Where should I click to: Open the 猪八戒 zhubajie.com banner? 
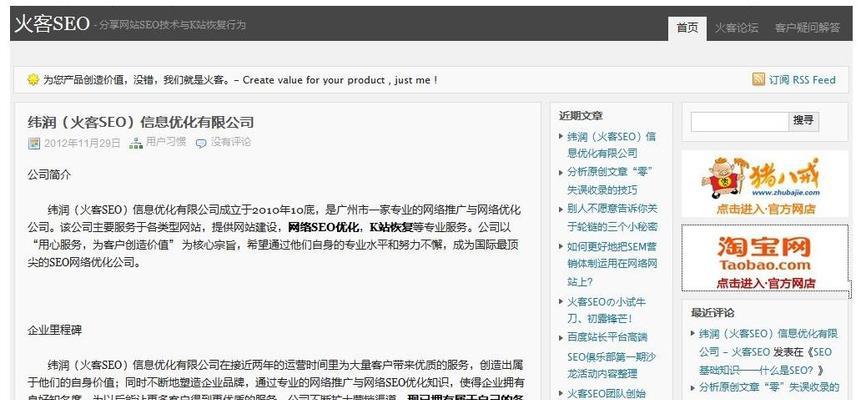(x=764, y=184)
